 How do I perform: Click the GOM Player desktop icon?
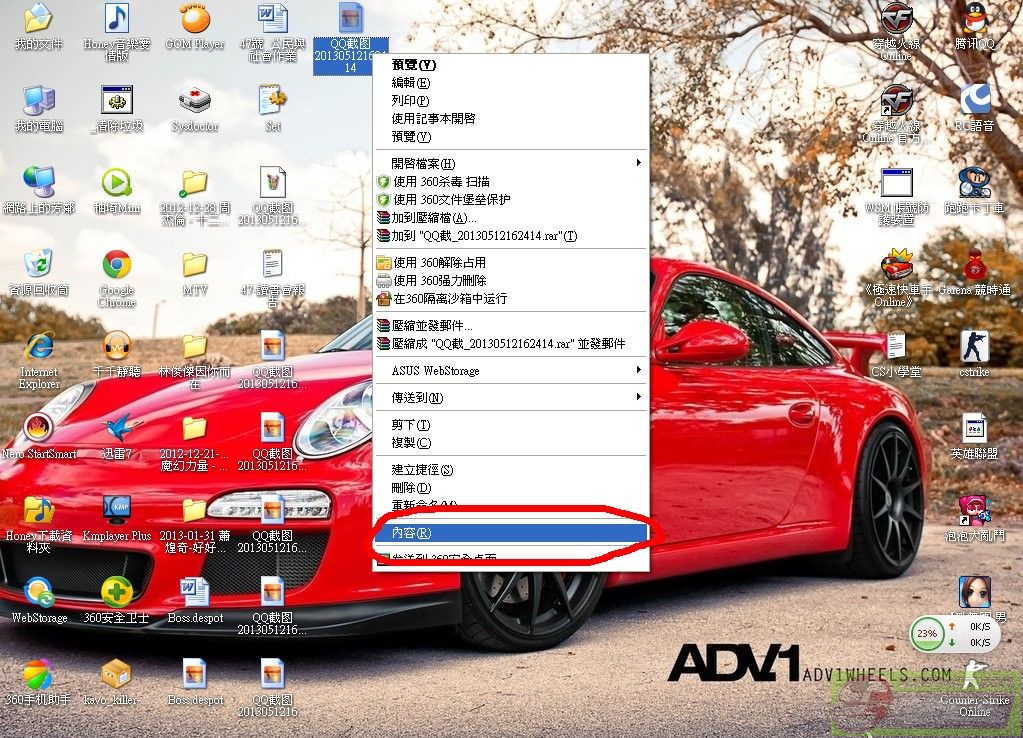point(195,20)
